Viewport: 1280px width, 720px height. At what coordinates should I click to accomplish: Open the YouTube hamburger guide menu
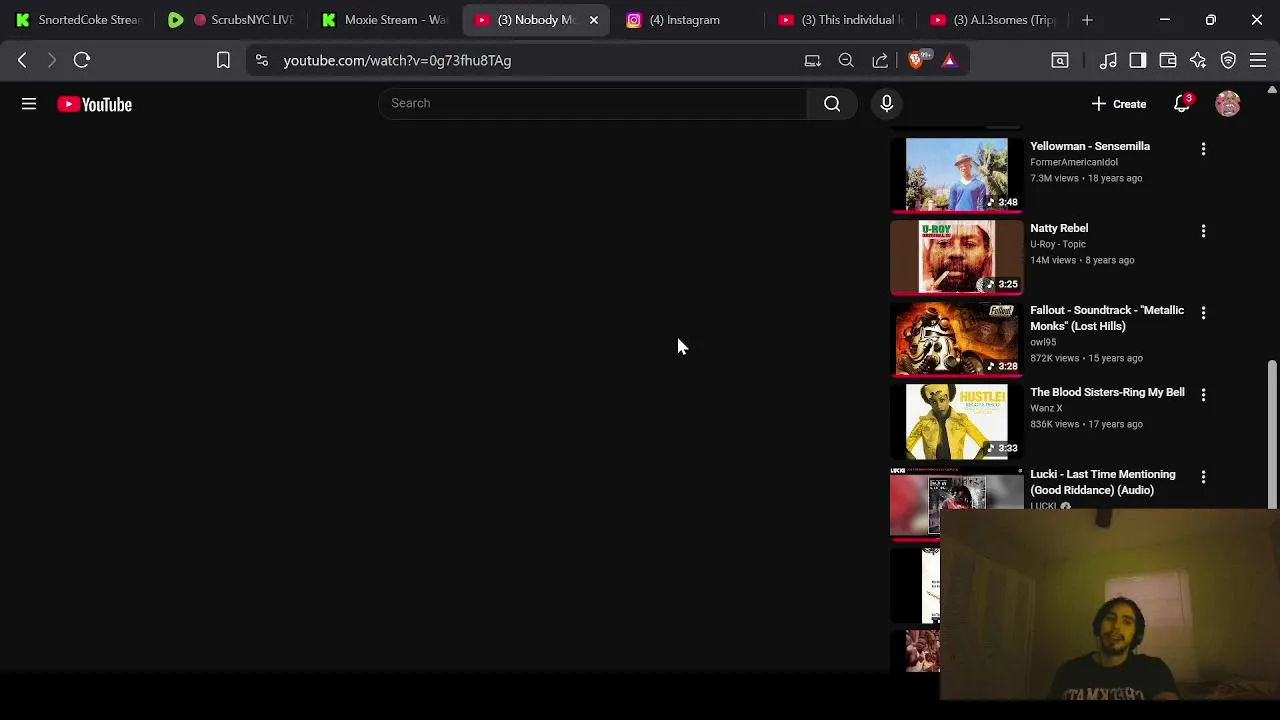[x=29, y=104]
